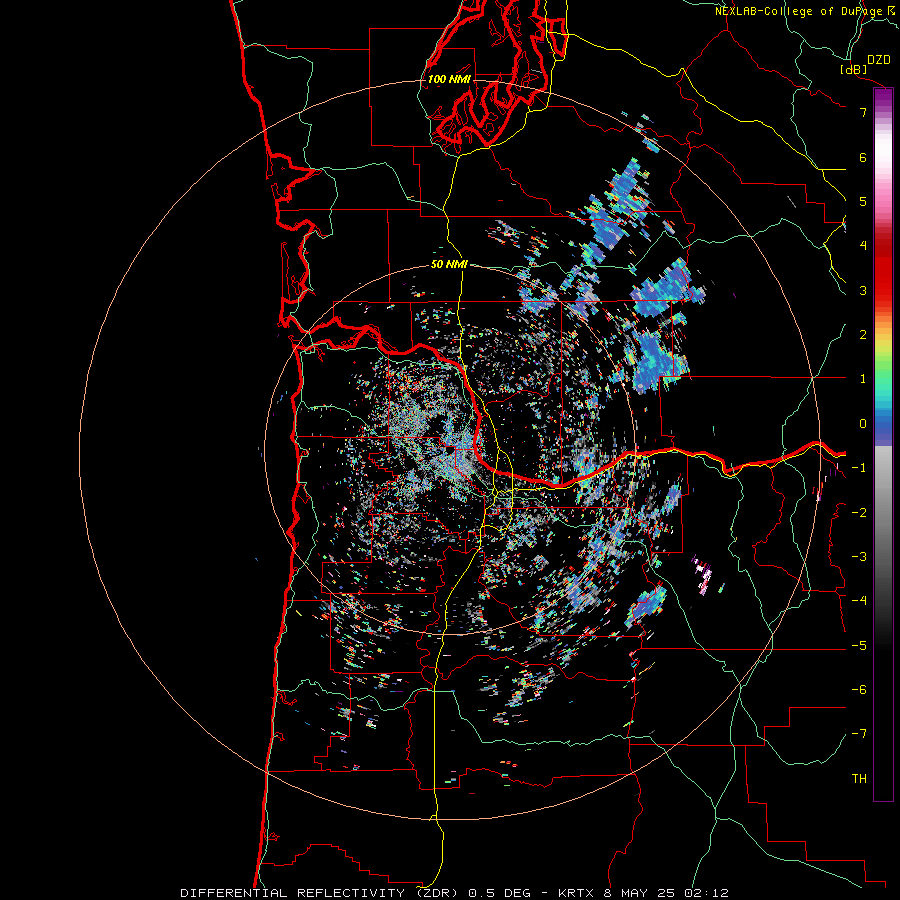Click the 1 value on the scale
The width and height of the screenshot is (900, 900).
pos(863,379)
